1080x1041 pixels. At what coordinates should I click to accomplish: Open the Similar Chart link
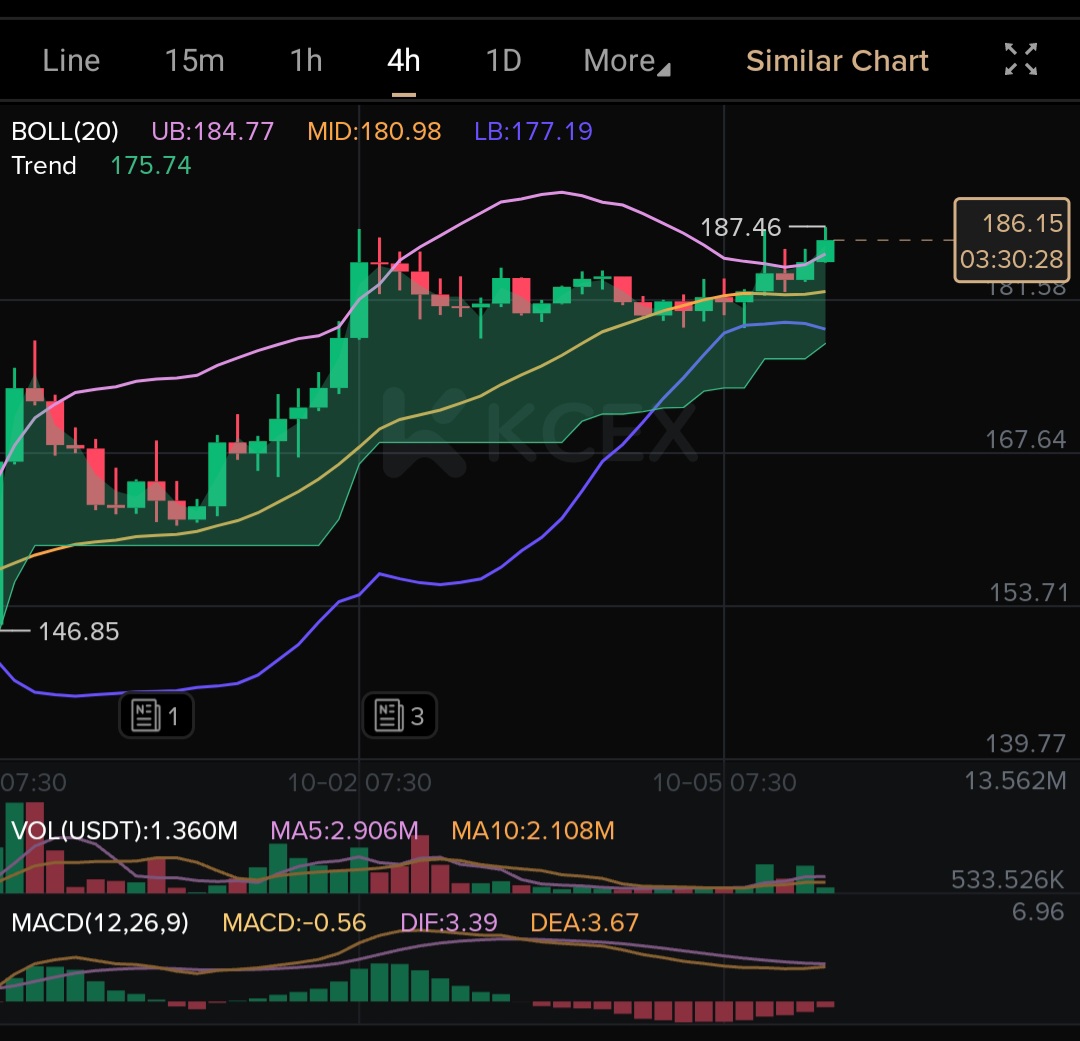click(838, 61)
